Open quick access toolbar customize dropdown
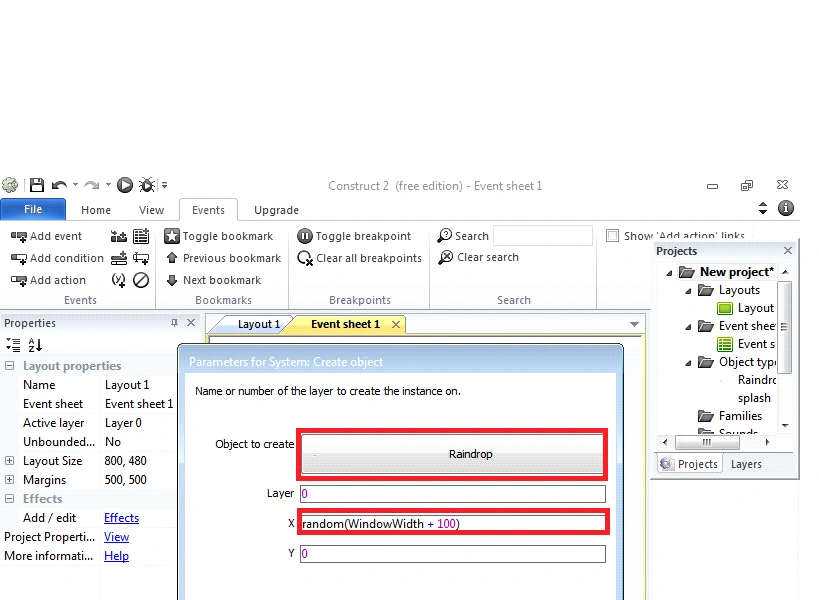 (165, 185)
